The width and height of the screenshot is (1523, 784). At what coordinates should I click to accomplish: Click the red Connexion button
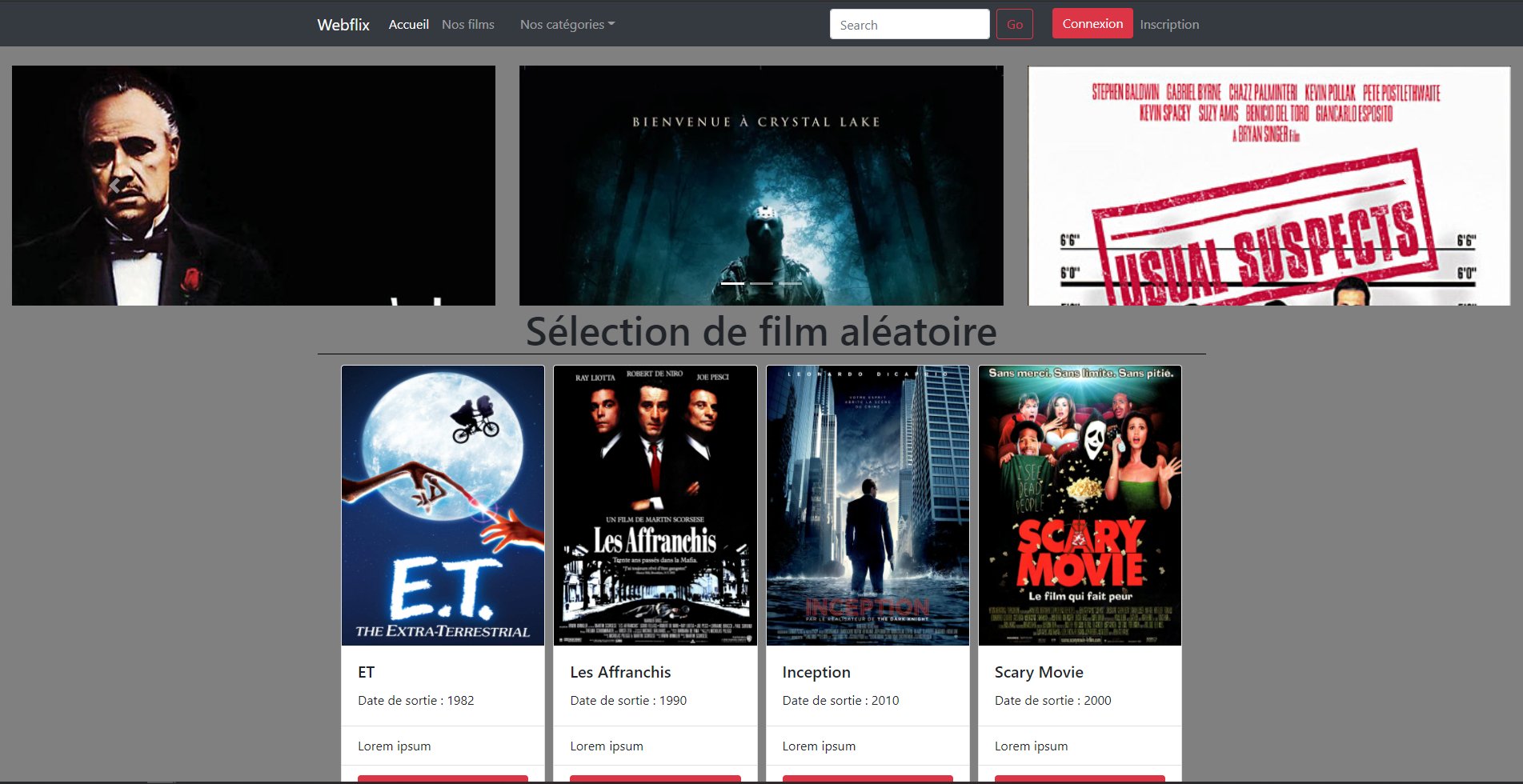1092,23
